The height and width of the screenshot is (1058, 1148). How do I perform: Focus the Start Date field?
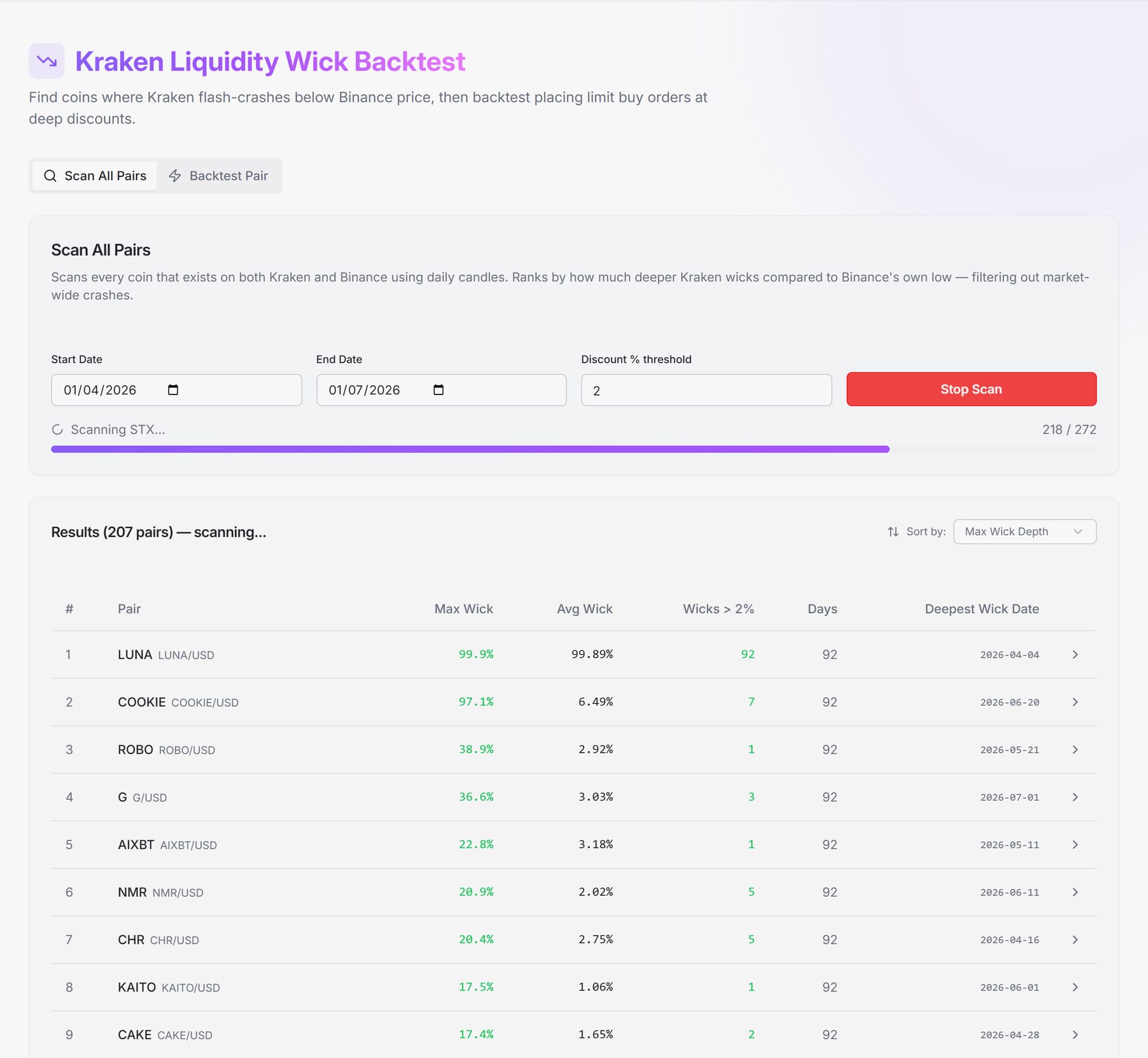pyautogui.click(x=176, y=390)
